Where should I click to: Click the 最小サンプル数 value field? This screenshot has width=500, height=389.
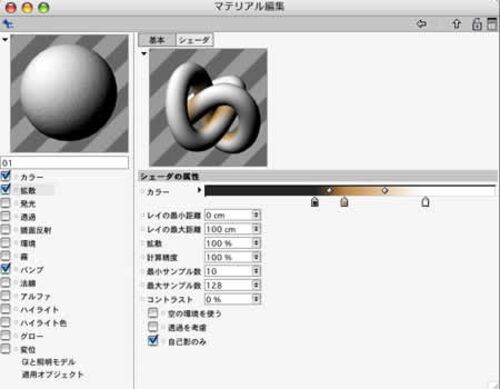pos(228,271)
